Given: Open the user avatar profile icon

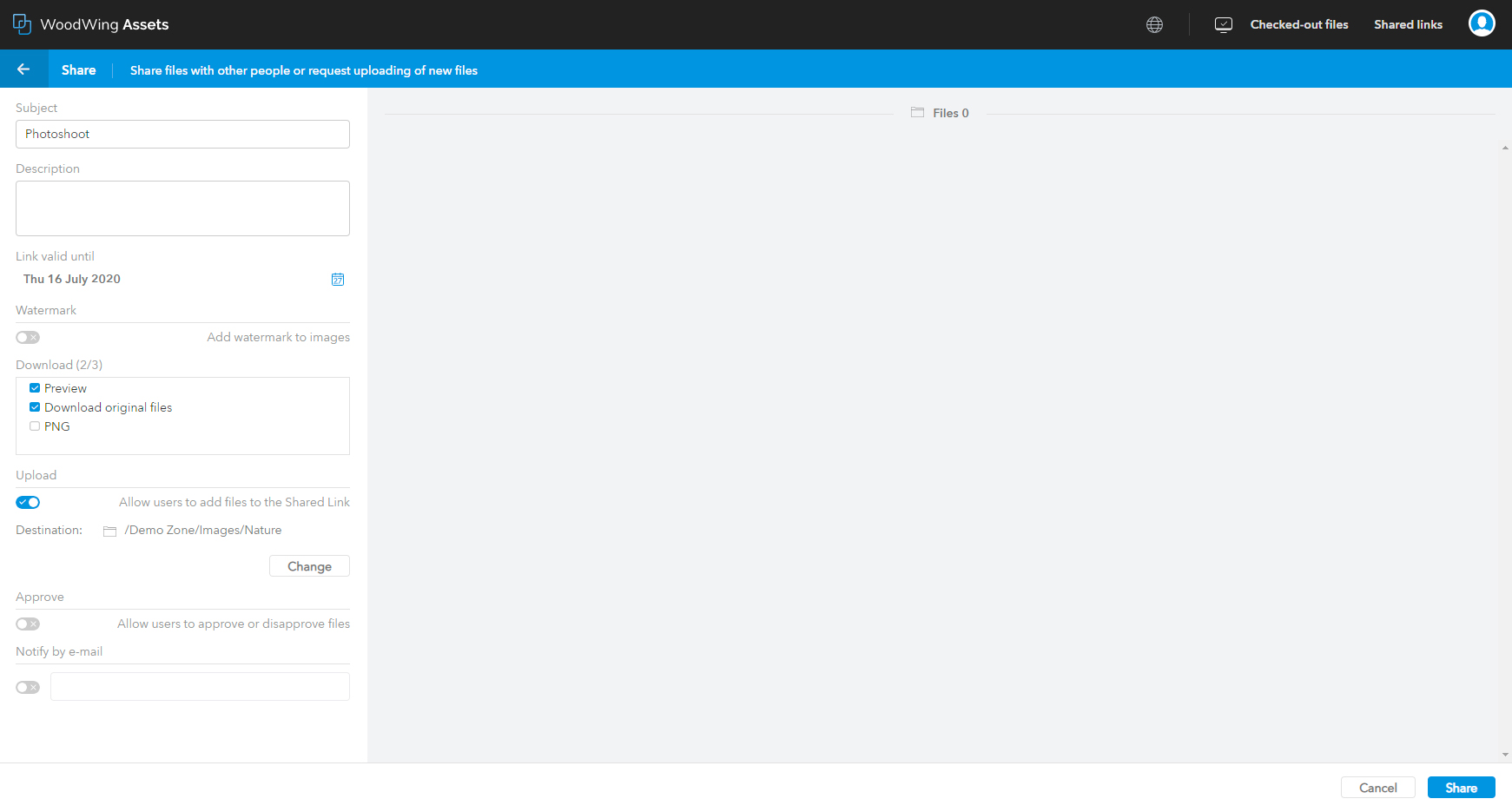Looking at the screenshot, I should 1482,23.
